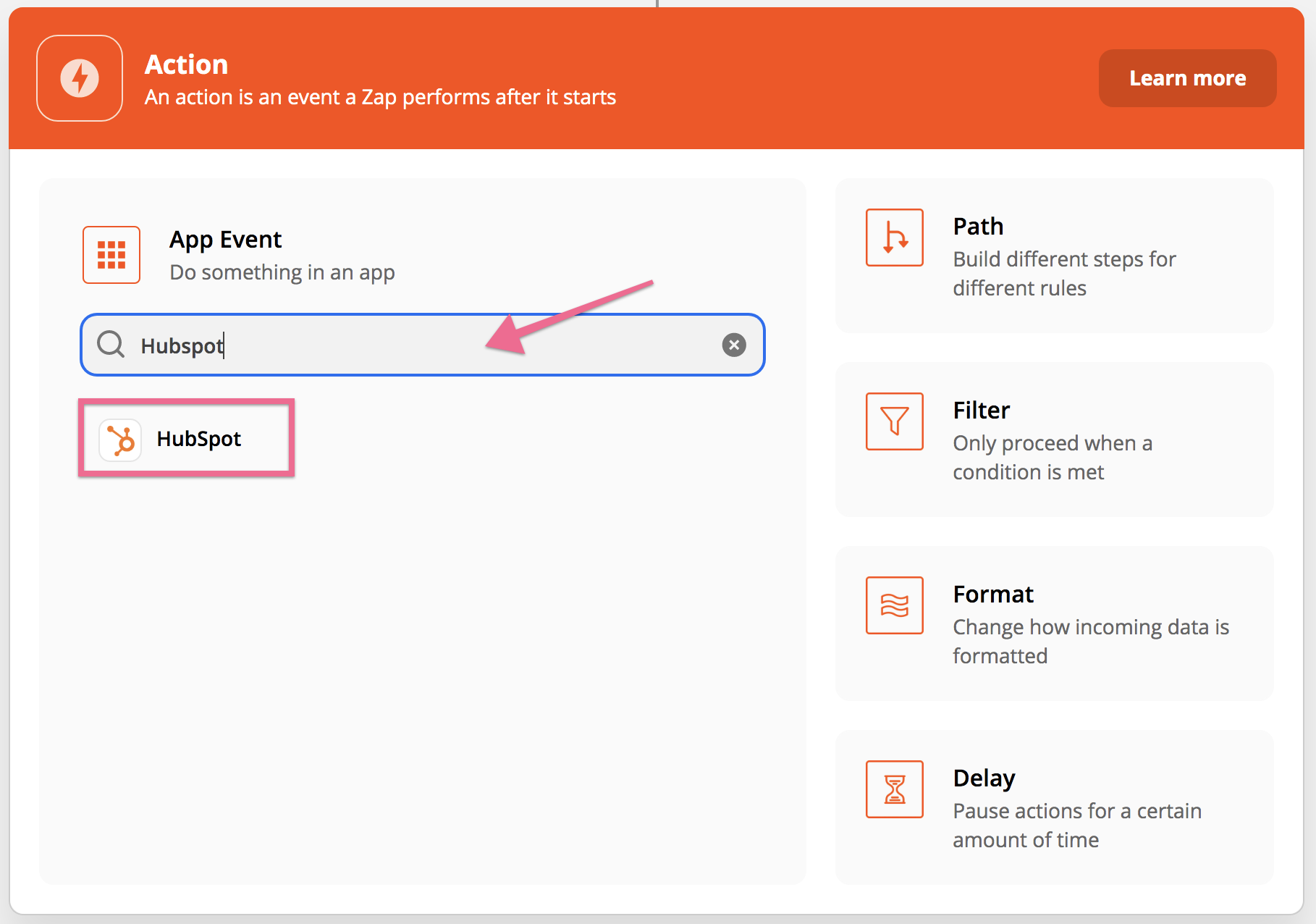Click the "App Event" heading text
The width and height of the screenshot is (1316, 924).
[x=225, y=240]
